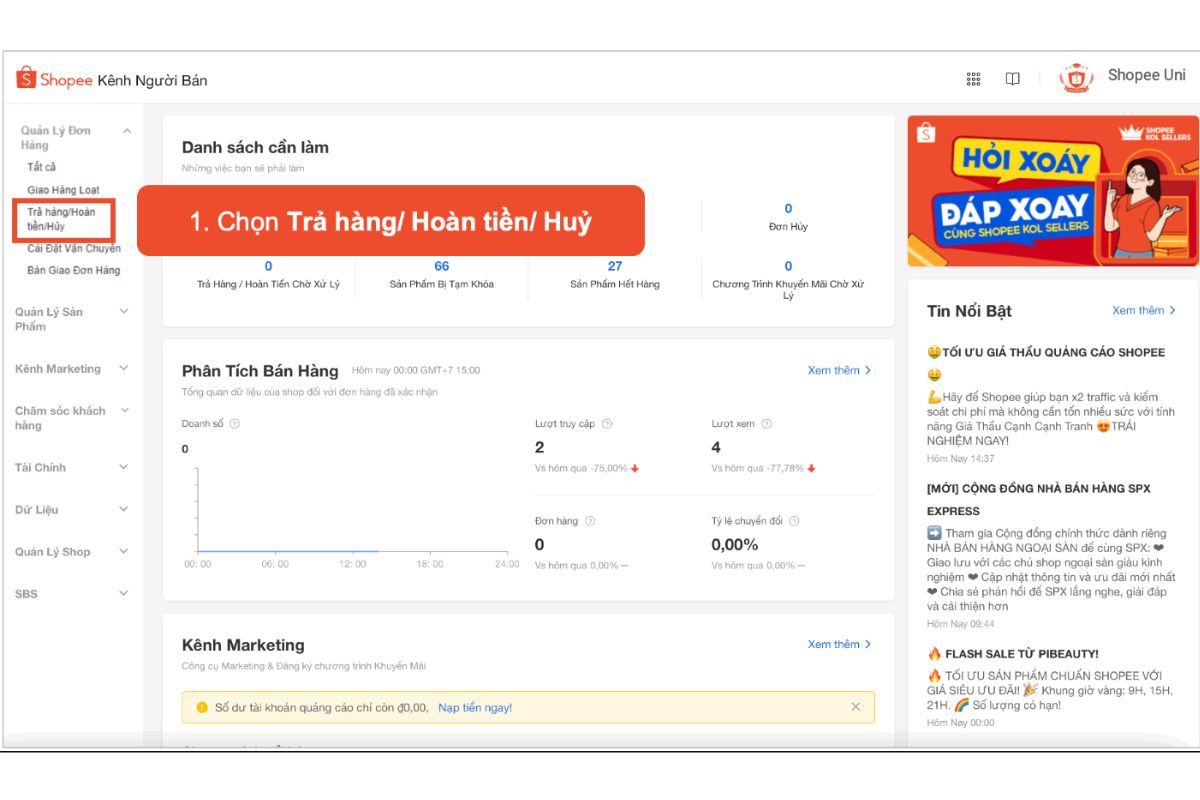
Task: Open the apps grid icon
Action: pyautogui.click(x=973, y=79)
